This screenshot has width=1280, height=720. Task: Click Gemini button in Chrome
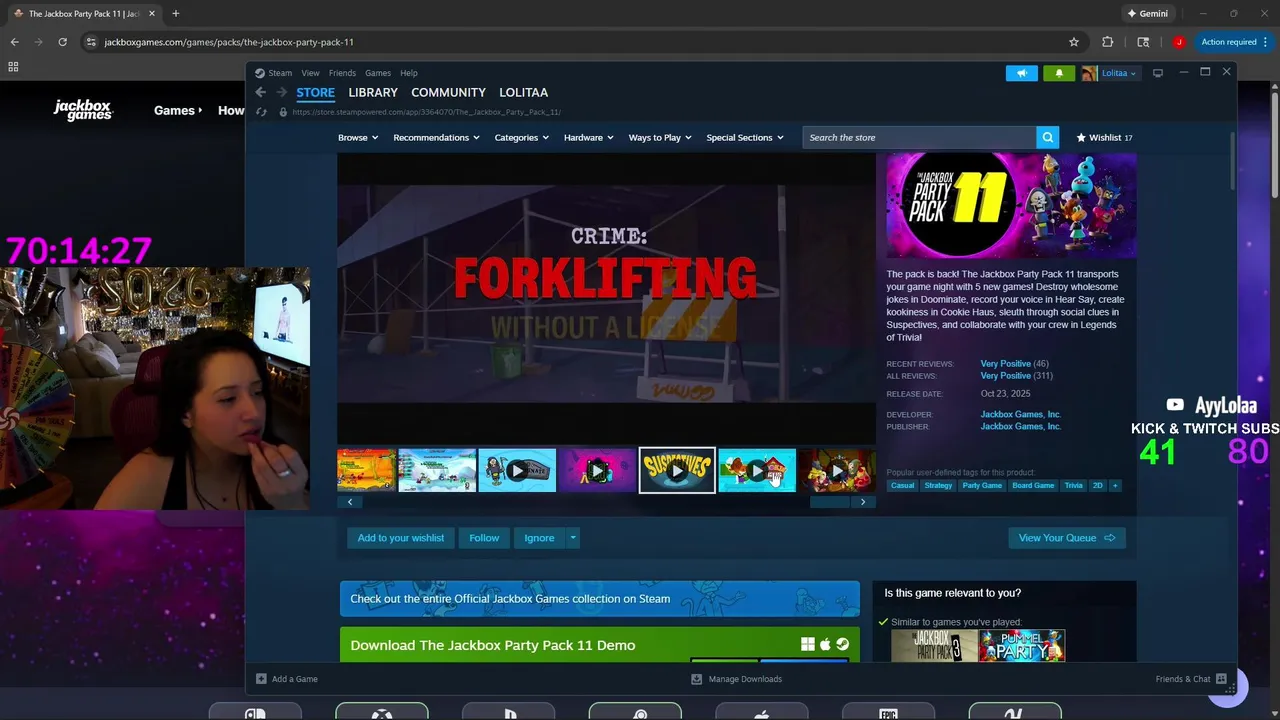[1147, 14]
